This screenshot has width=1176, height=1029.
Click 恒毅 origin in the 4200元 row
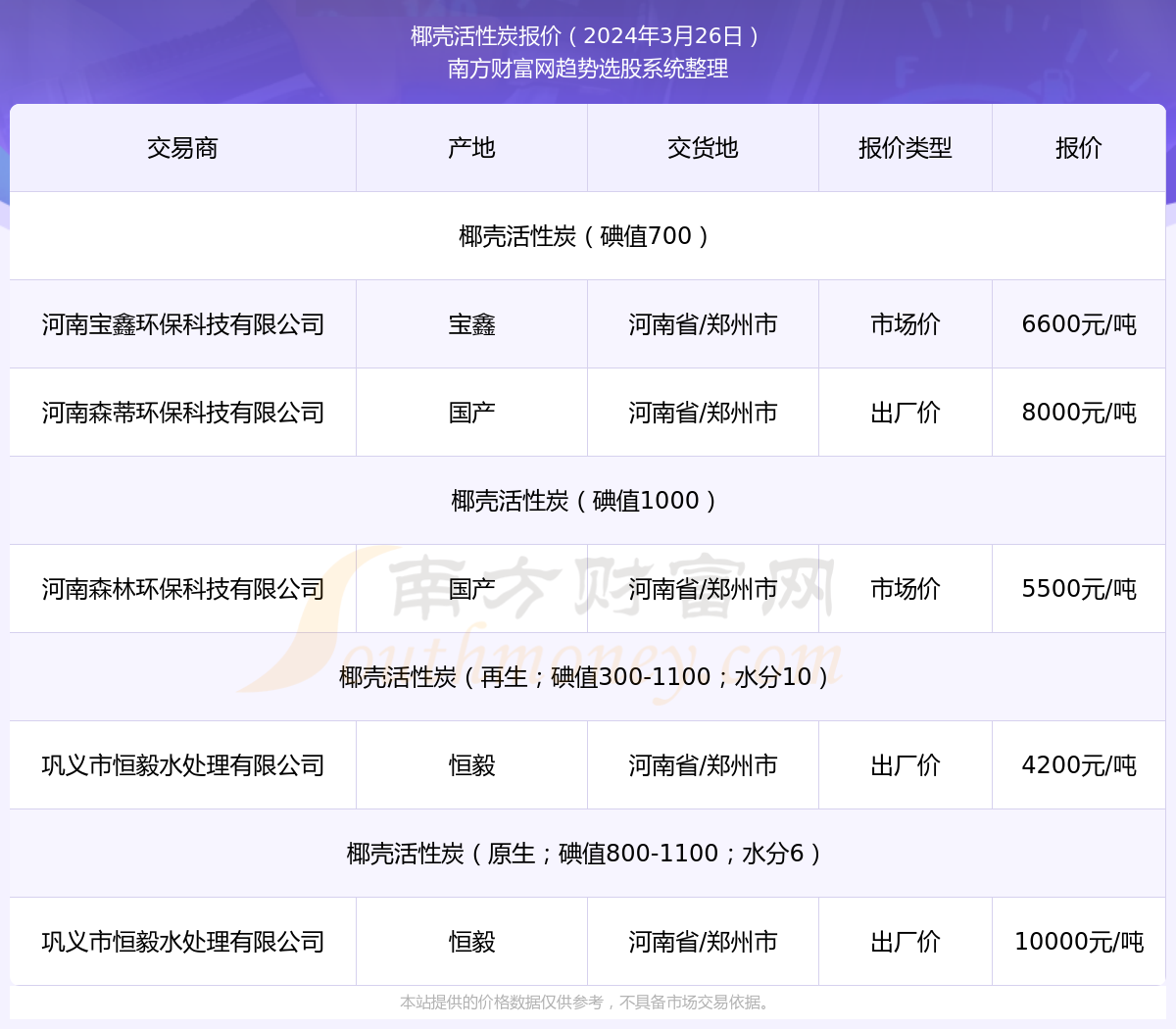(x=471, y=765)
